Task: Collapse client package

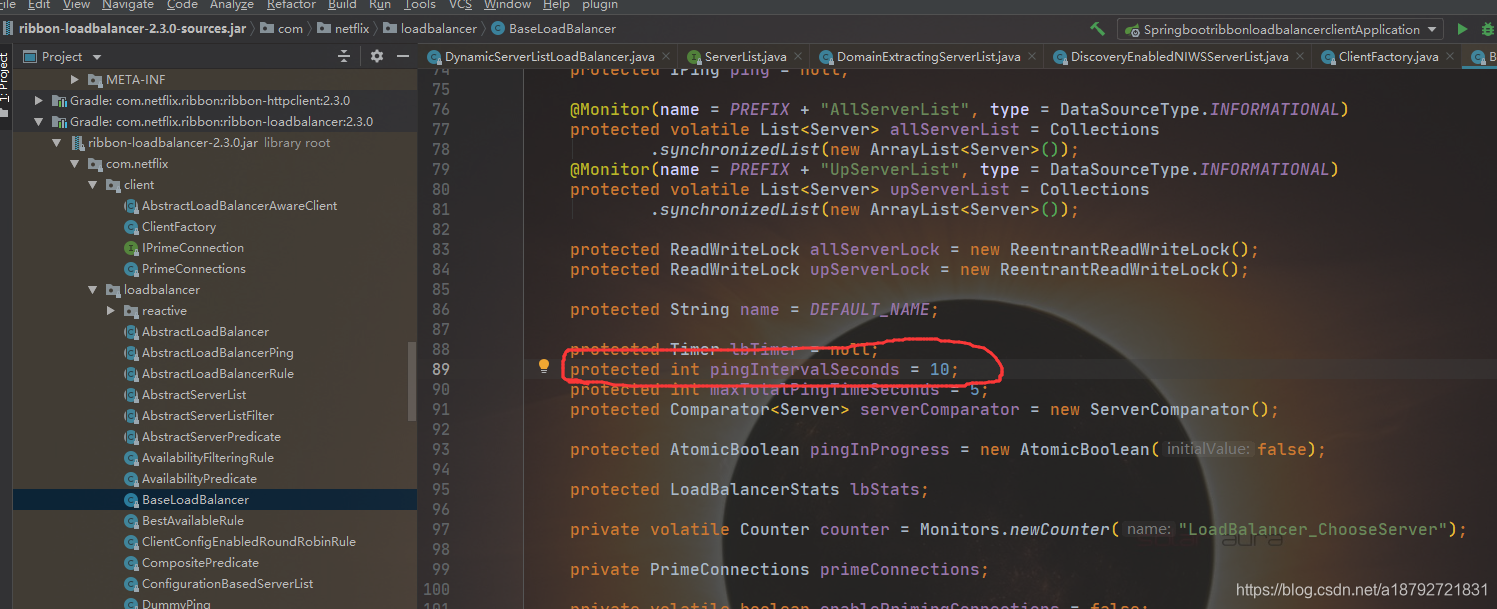Action: (92, 184)
